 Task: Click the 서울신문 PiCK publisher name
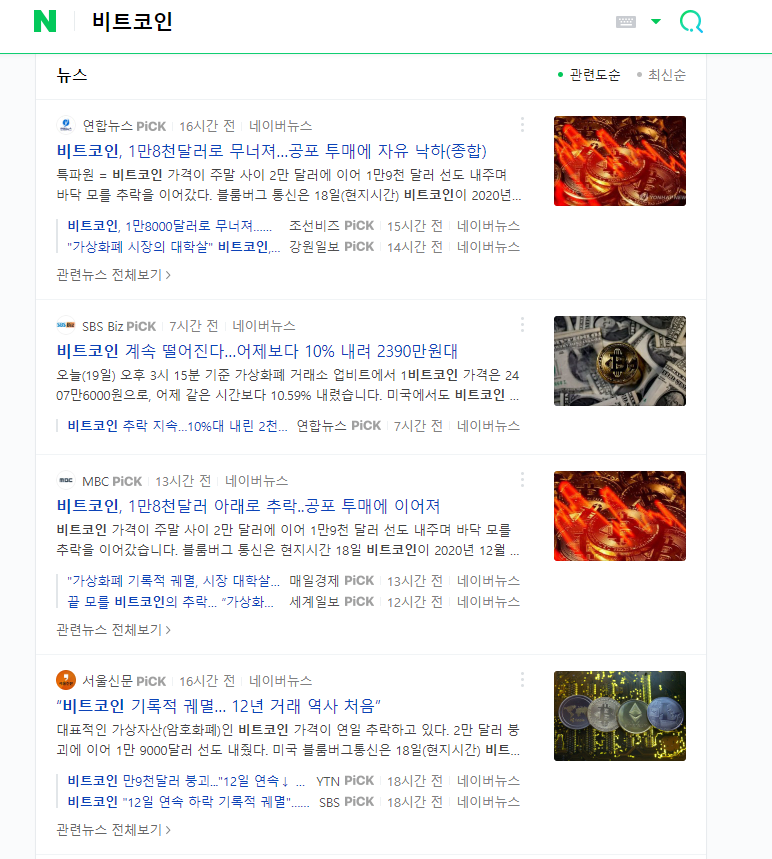pos(124,681)
